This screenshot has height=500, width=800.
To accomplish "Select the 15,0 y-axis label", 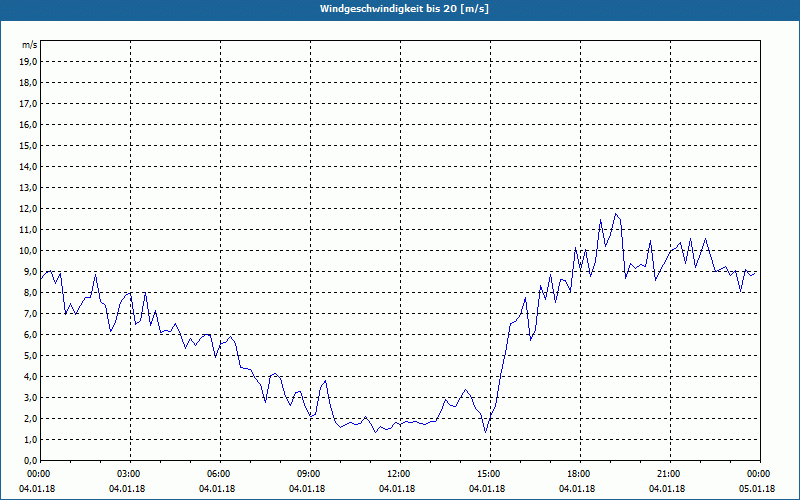I will [x=28, y=145].
